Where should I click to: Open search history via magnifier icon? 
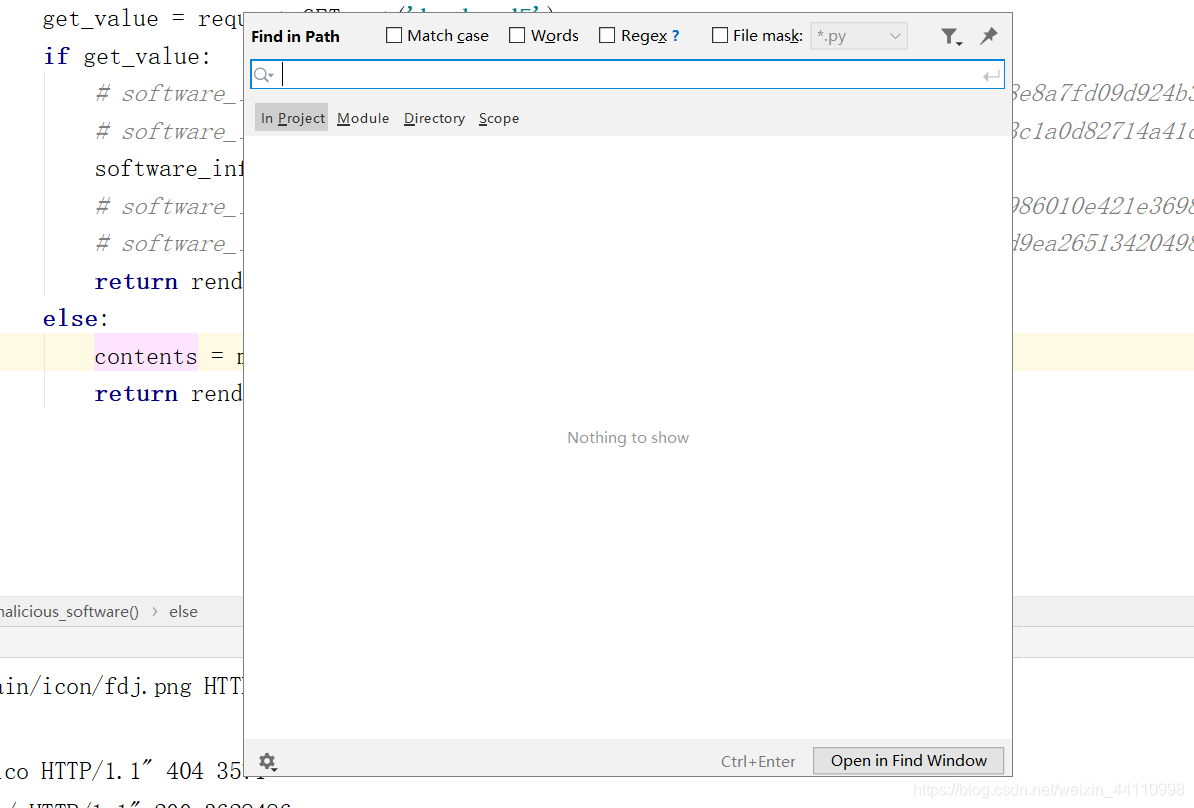[262, 73]
